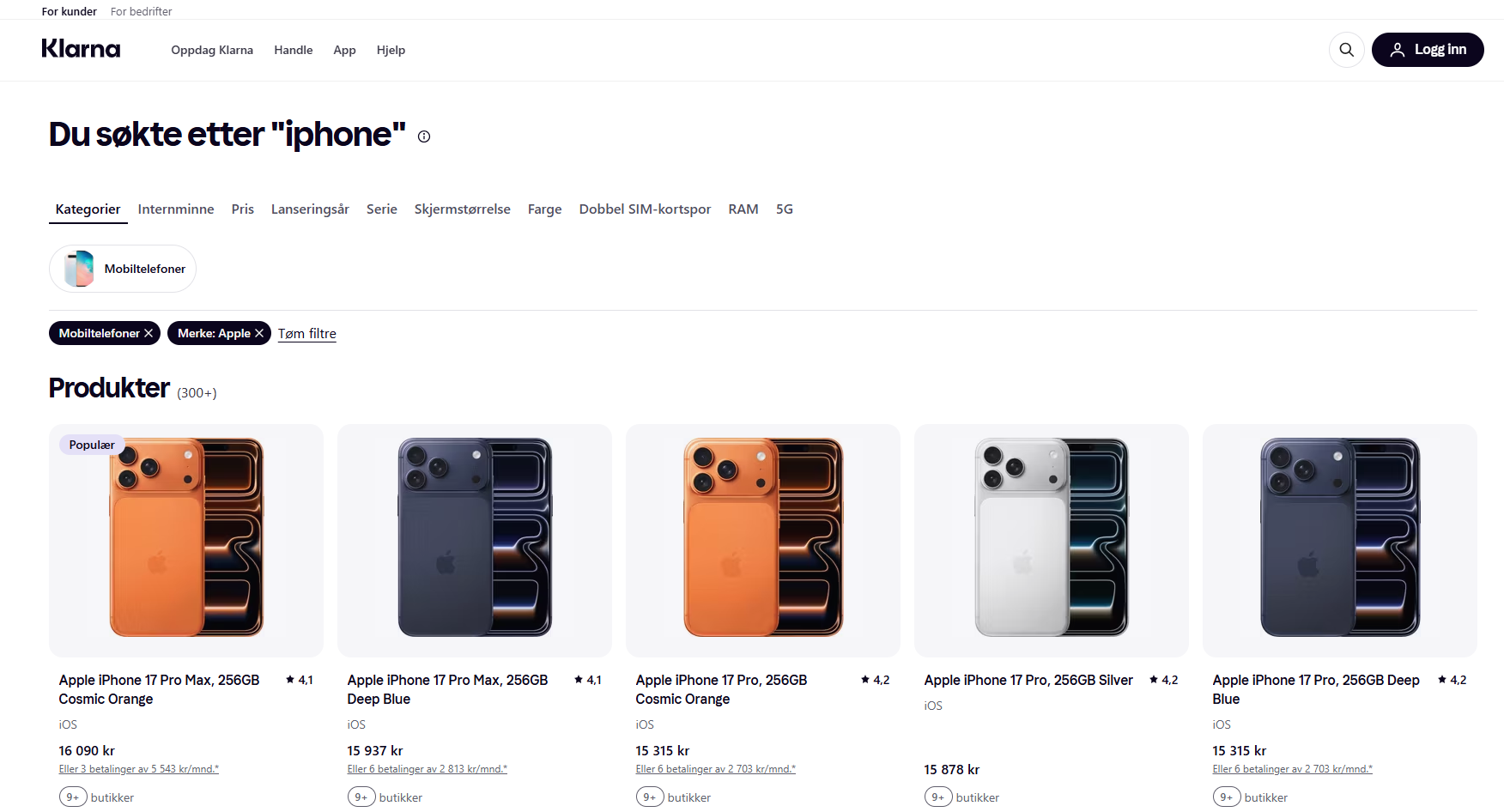Click payment plan link under 15 937 kr
The width and height of the screenshot is (1504, 812).
coord(427,769)
